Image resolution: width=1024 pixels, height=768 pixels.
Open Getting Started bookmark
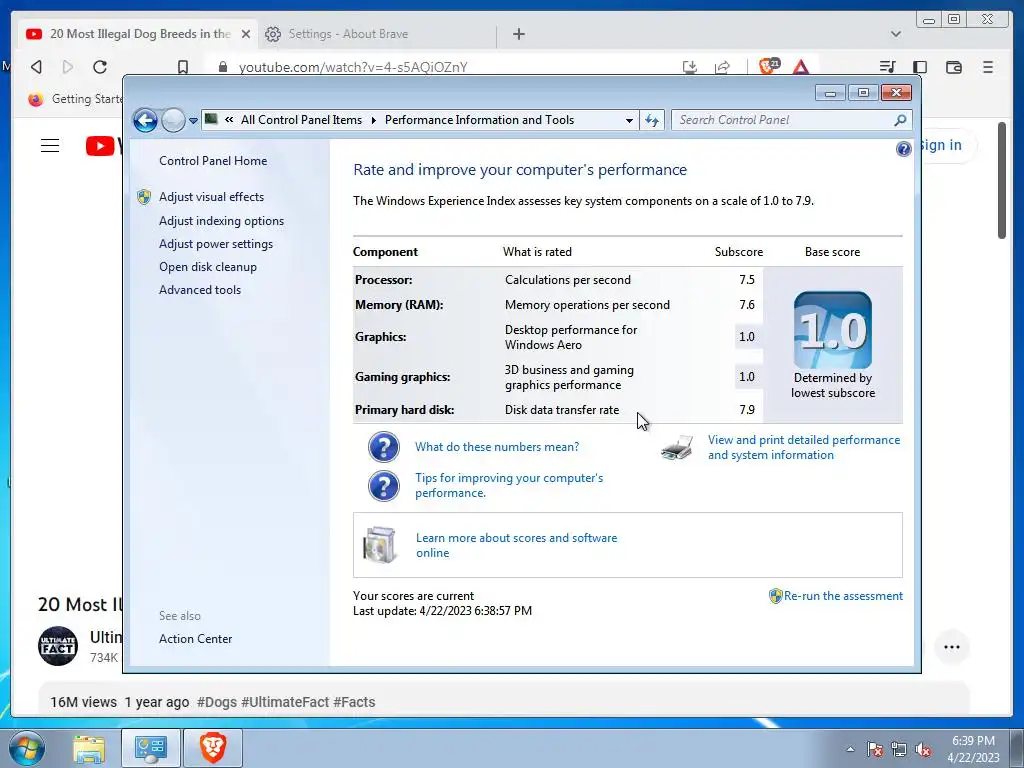click(76, 99)
